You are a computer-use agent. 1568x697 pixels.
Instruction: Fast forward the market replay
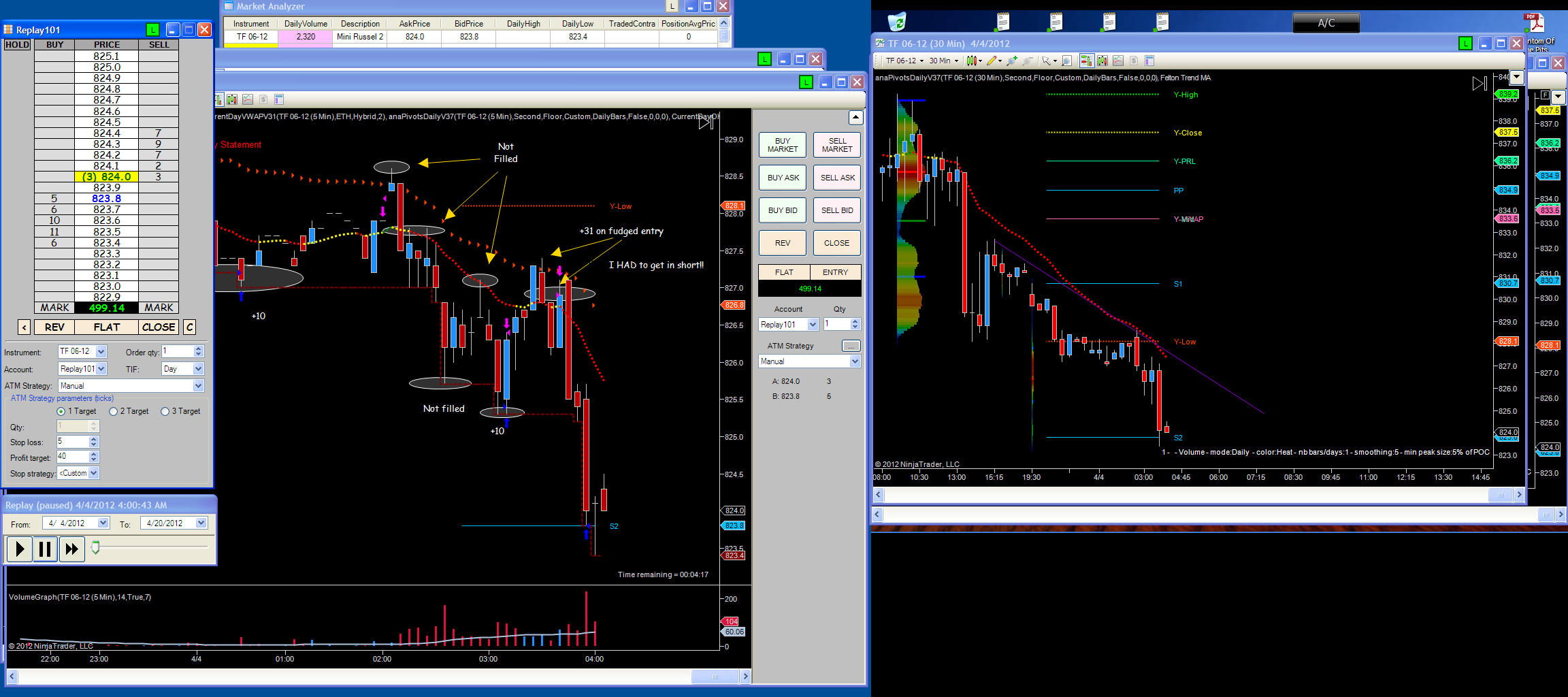pos(71,549)
